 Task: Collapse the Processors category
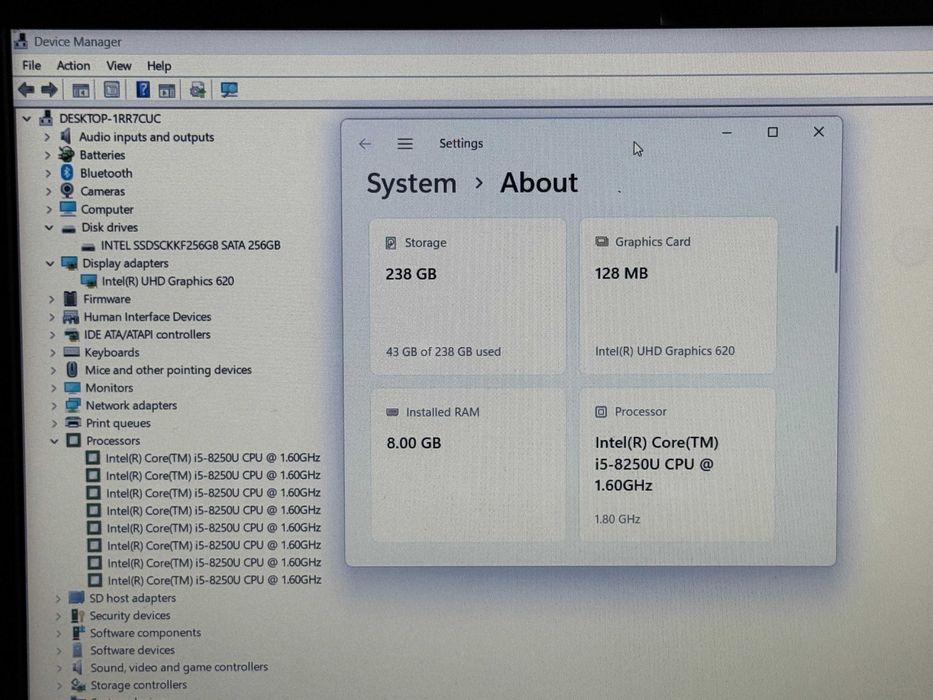pyautogui.click(x=54, y=441)
